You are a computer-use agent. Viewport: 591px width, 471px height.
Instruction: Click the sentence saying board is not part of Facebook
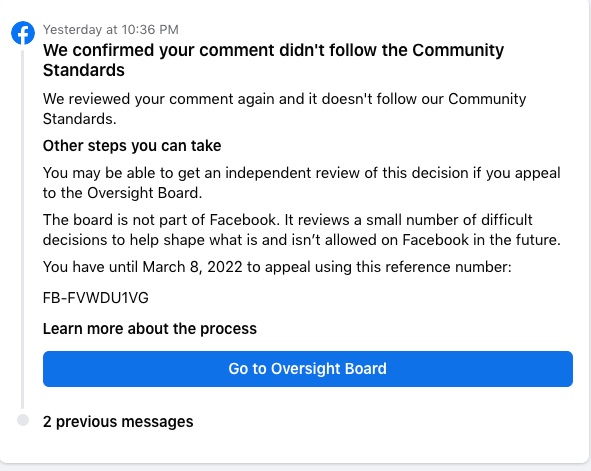161,220
